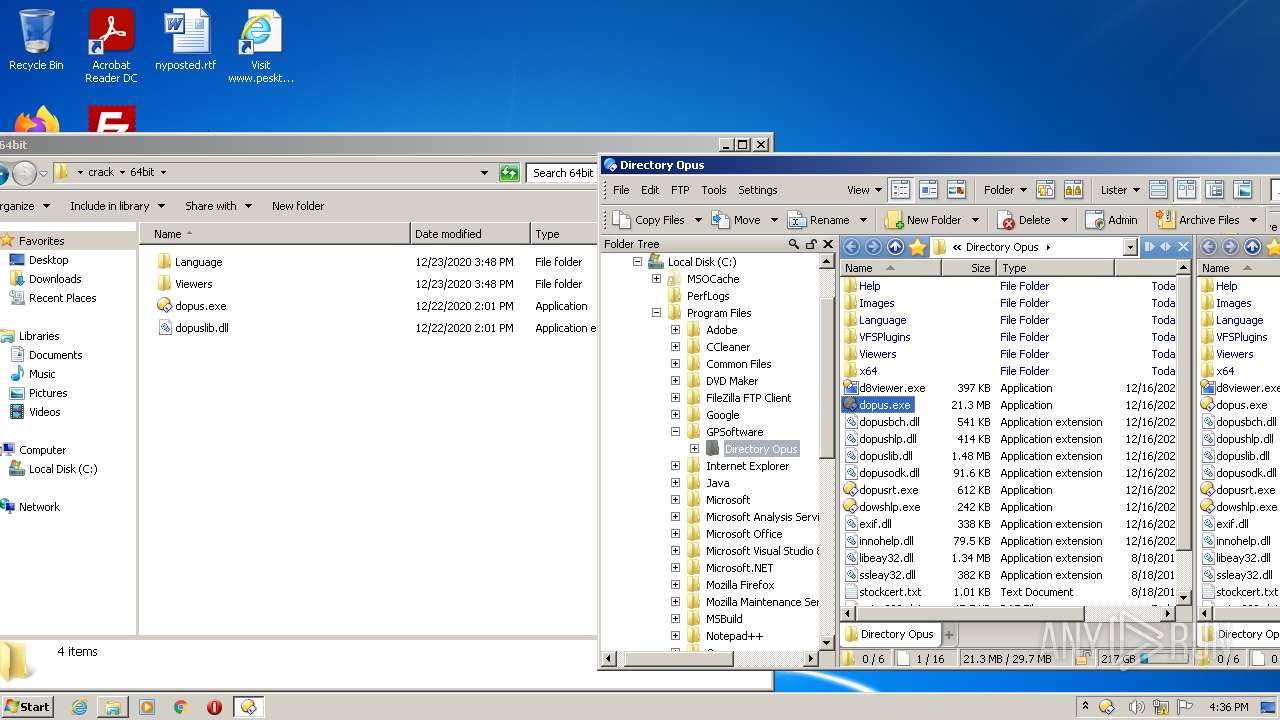Switch to Thumbnails view mode icon
The height and width of the screenshot is (720, 1280).
(956, 189)
